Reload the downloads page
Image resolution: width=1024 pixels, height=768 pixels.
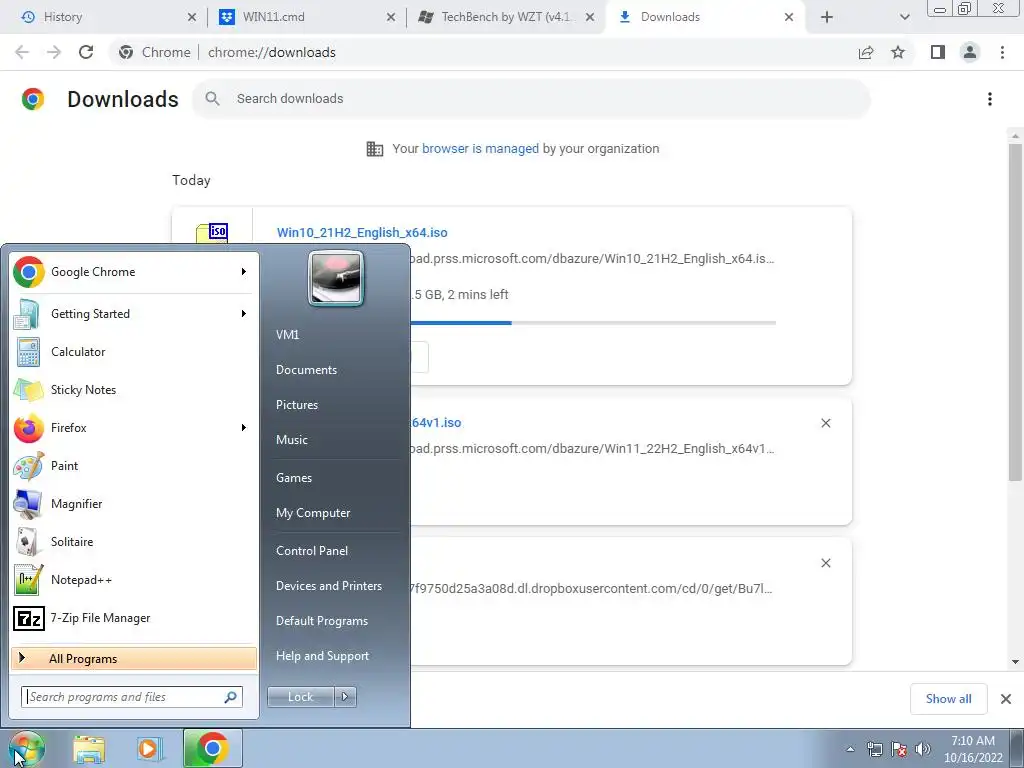86,52
